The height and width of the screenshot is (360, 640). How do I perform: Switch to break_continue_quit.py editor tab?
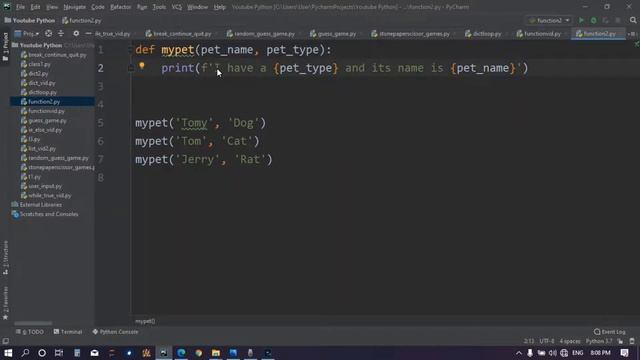(180, 34)
